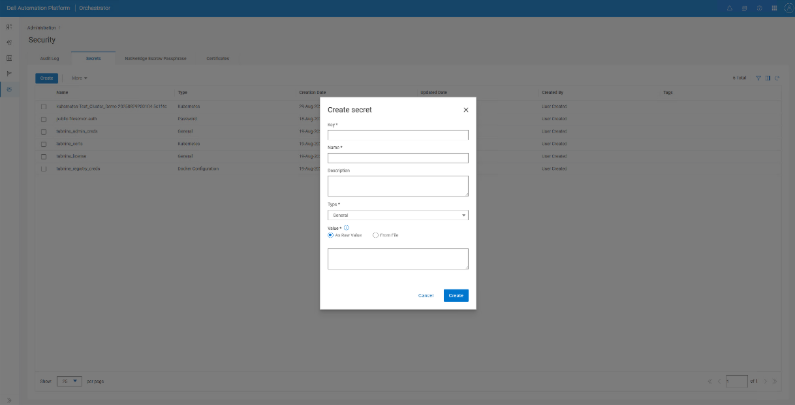795x405 pixels.
Task: Click the dashboard icon in left sidebar
Action: 9,27
